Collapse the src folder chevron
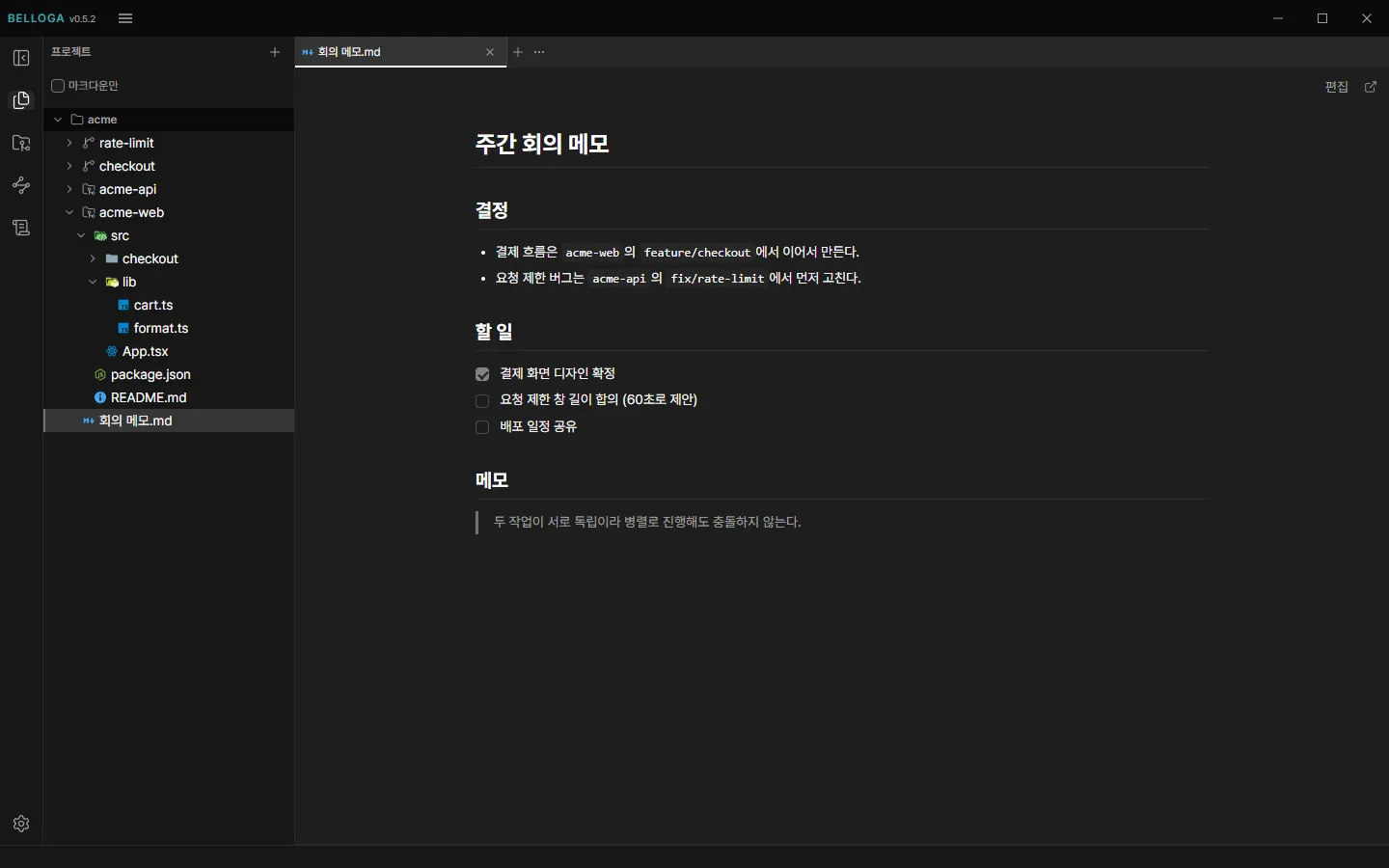The image size is (1389, 868). [81, 235]
